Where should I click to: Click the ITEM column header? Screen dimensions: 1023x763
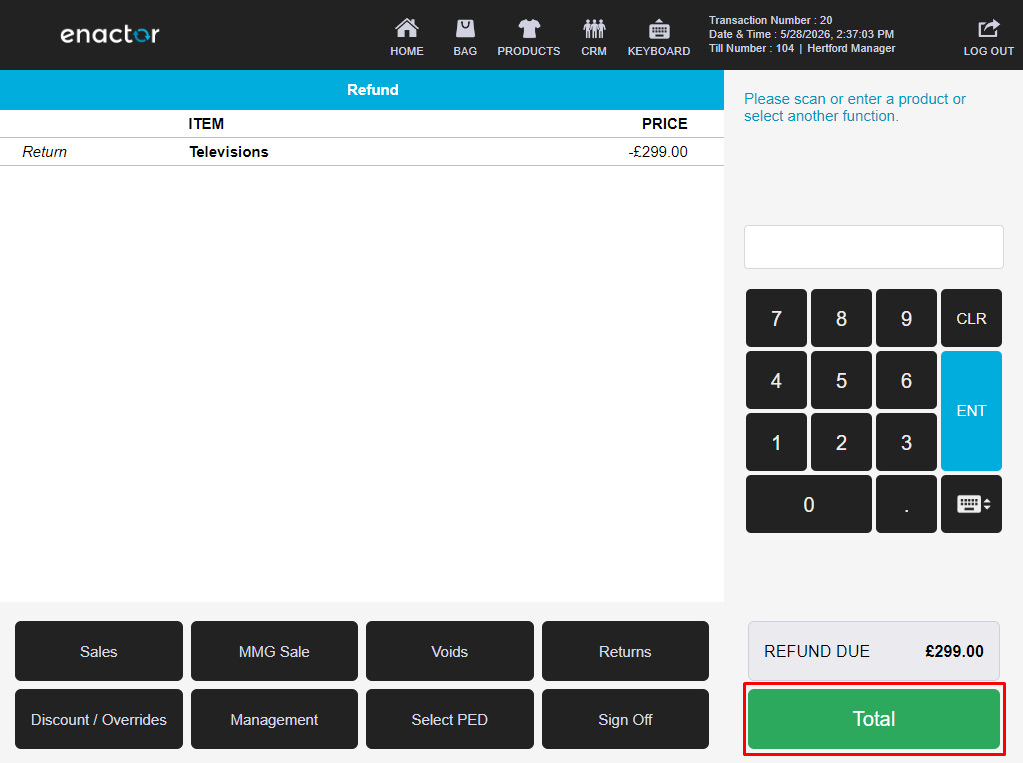206,123
